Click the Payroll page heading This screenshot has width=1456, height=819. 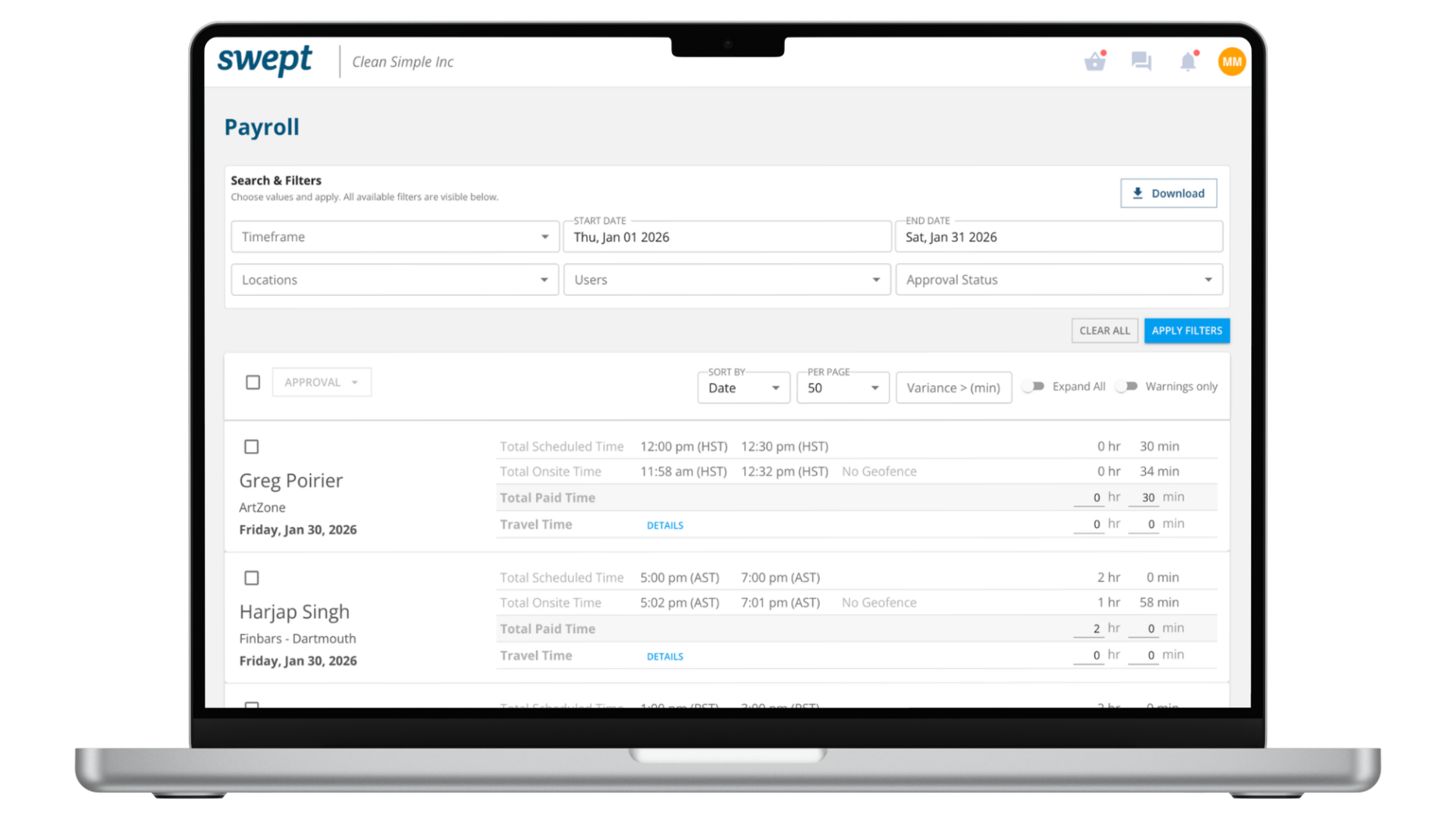(262, 127)
